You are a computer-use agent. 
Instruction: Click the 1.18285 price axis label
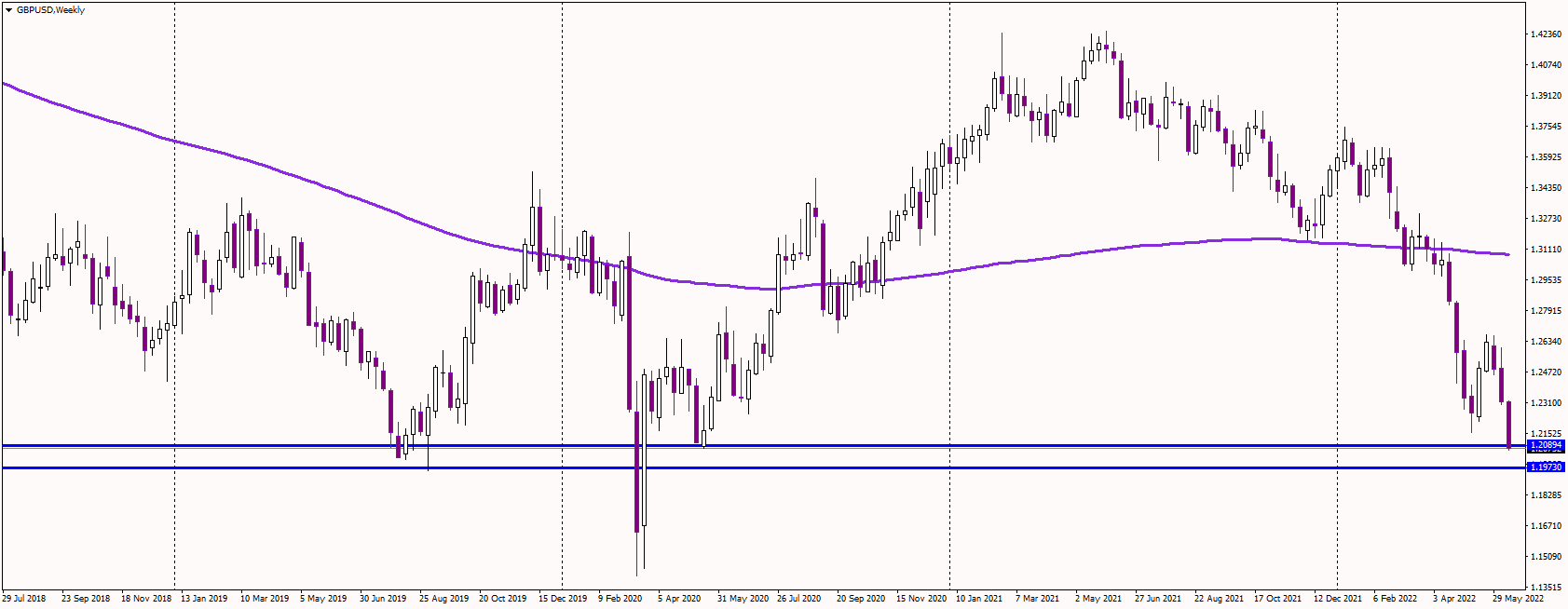[x=1547, y=495]
